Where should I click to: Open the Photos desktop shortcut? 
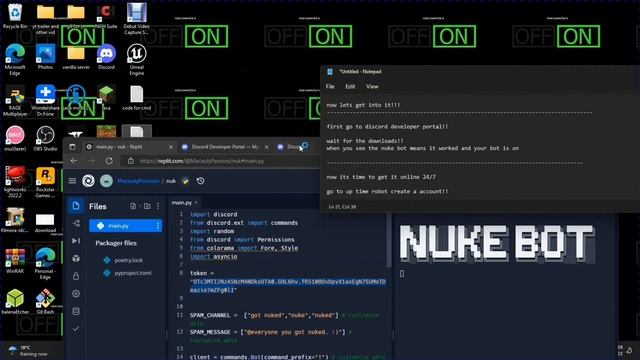45,57
